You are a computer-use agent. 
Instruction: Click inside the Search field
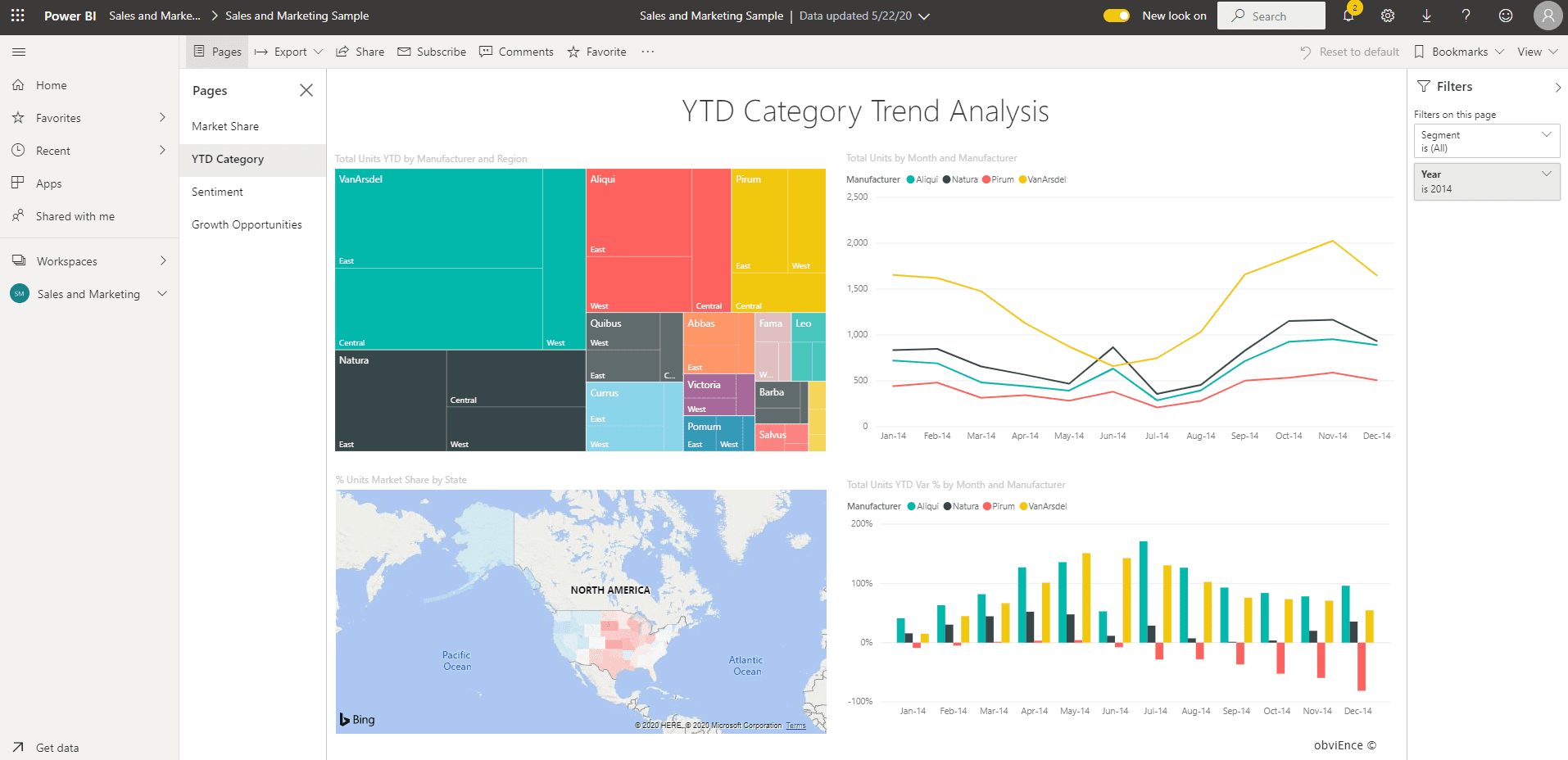[x=1278, y=15]
